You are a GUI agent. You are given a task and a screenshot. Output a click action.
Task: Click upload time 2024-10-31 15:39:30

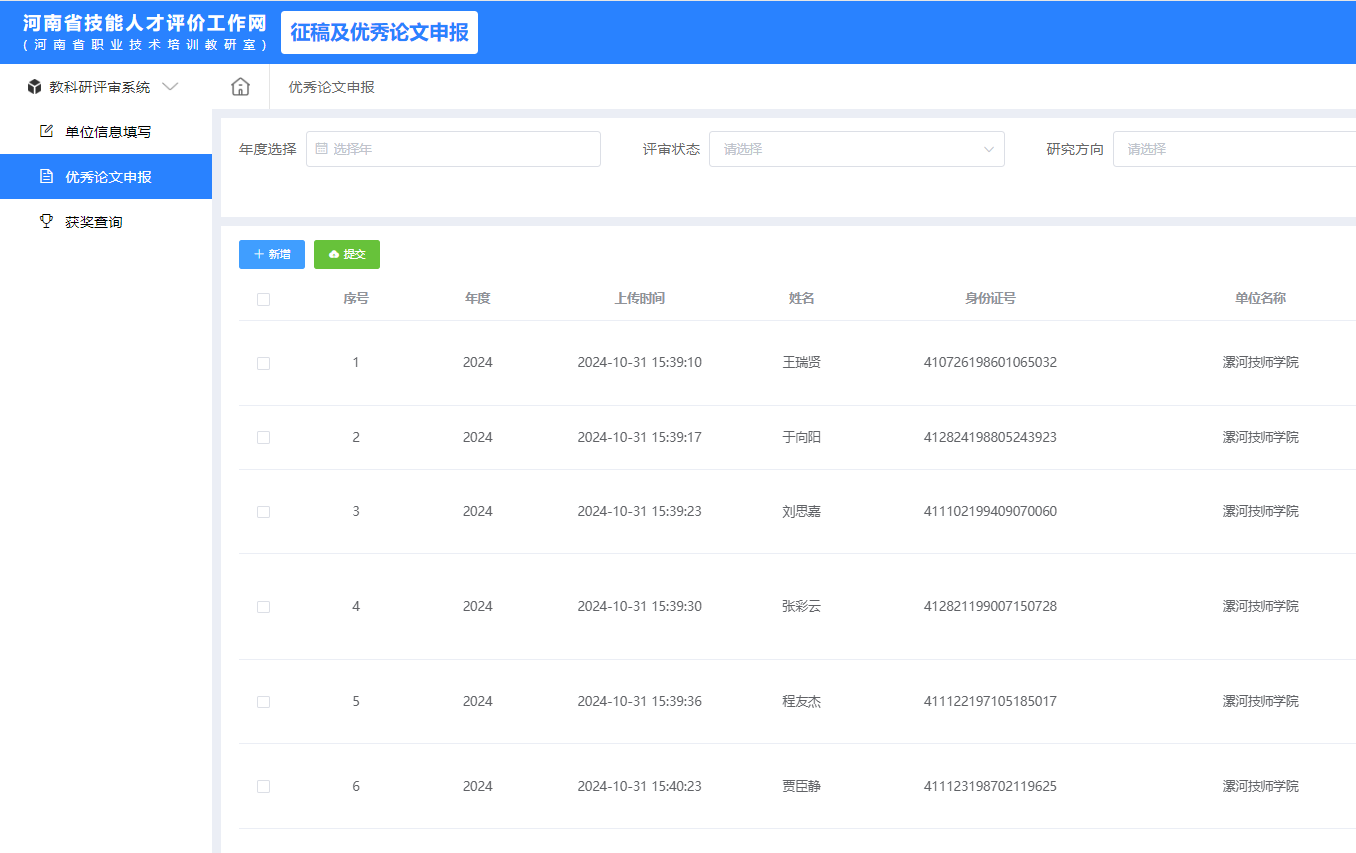[639, 606]
